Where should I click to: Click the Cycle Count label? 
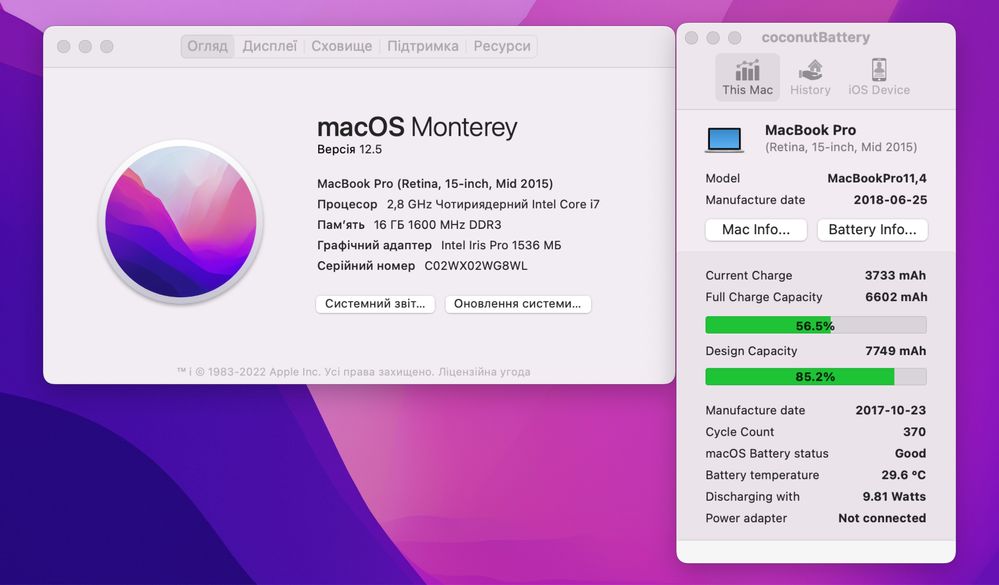click(740, 432)
